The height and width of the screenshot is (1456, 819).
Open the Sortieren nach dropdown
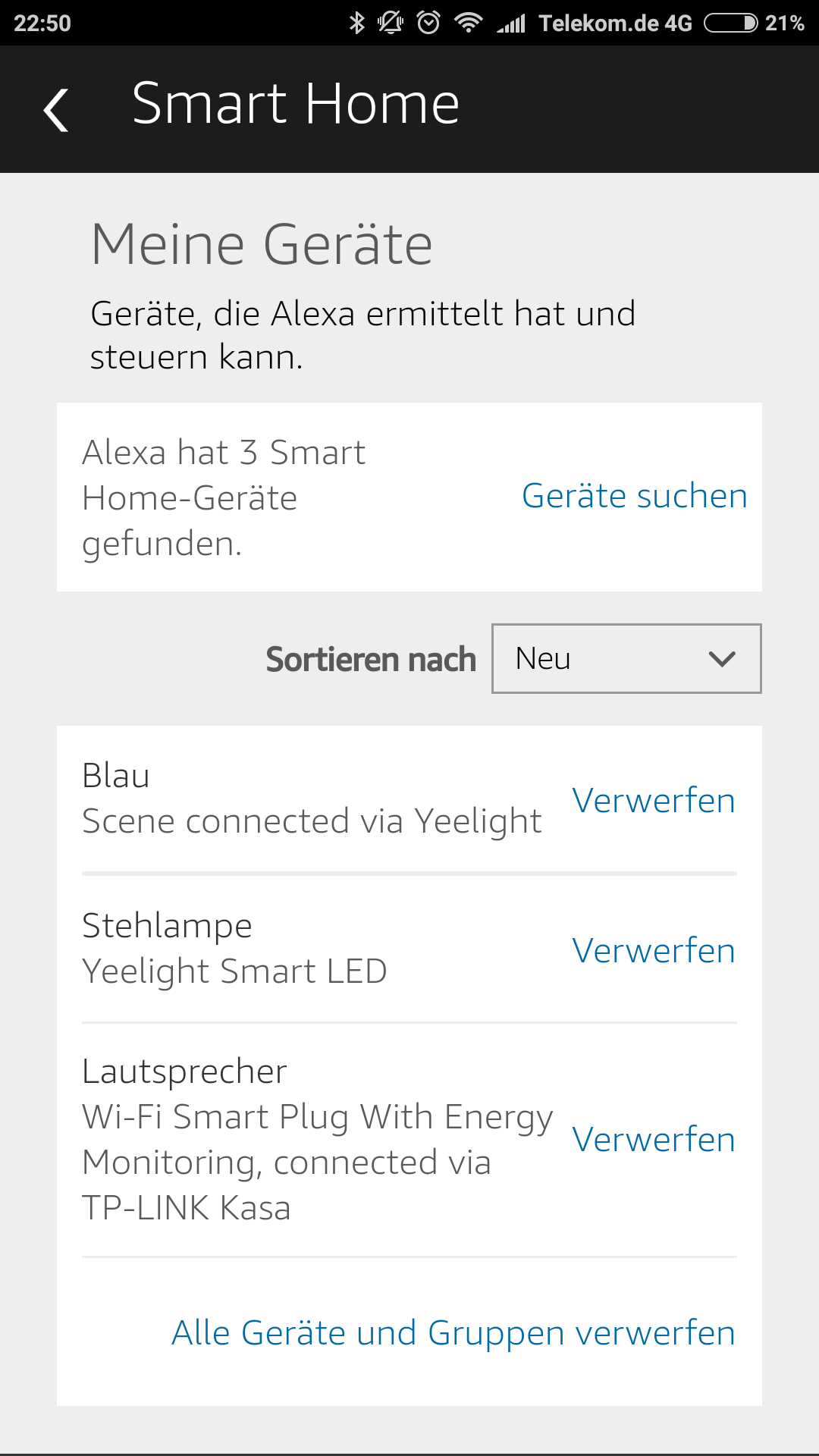[x=626, y=658]
